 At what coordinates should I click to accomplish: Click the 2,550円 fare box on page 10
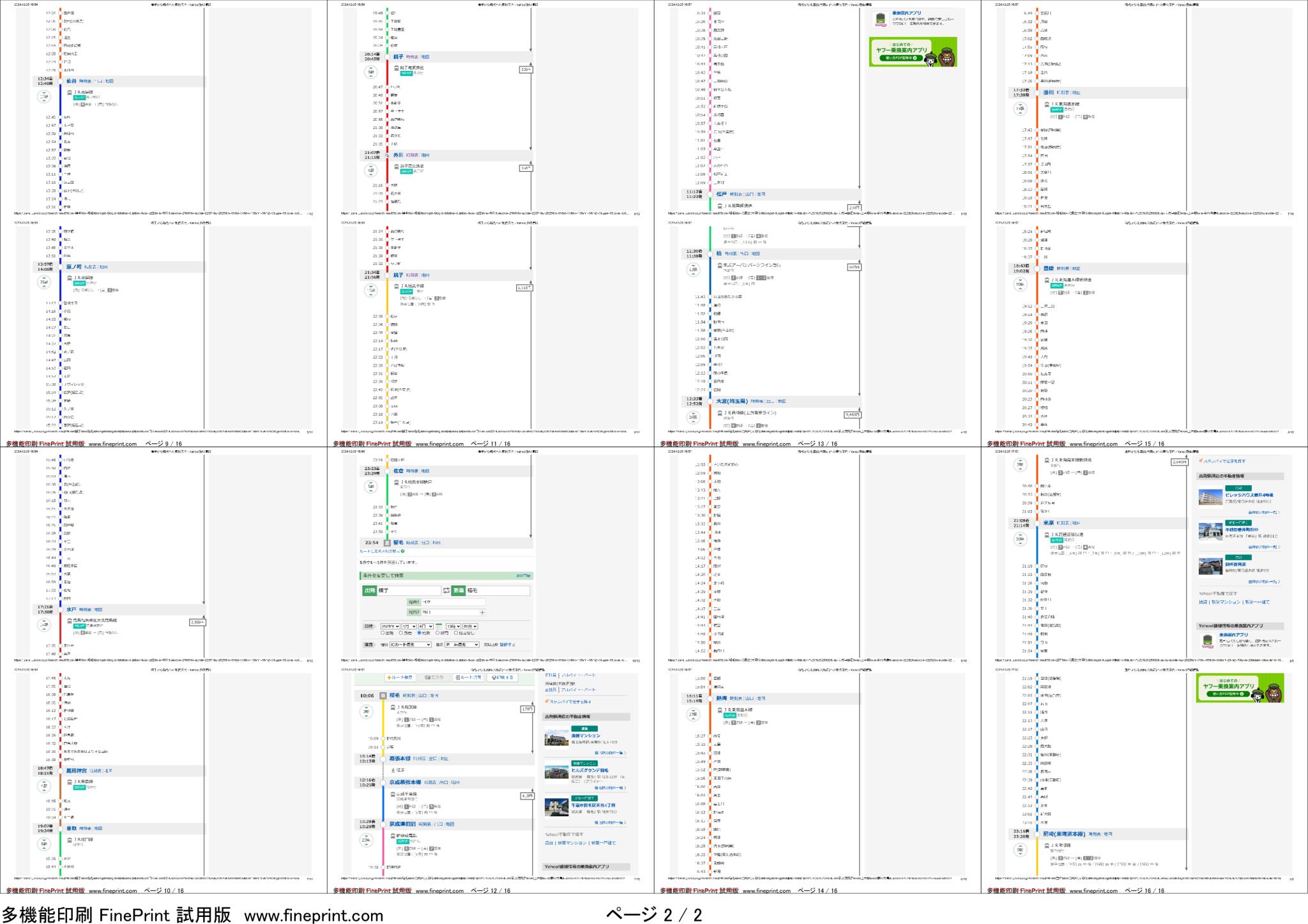198,621
